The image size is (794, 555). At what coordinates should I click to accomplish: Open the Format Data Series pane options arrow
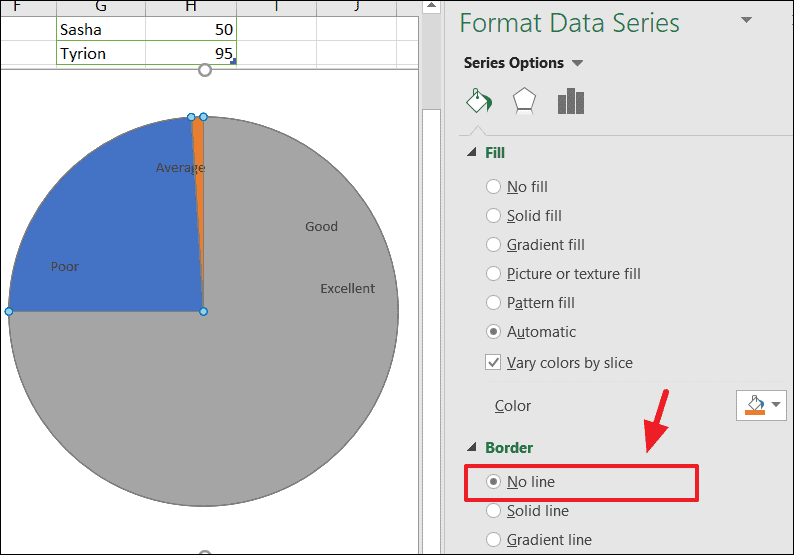tap(746, 20)
